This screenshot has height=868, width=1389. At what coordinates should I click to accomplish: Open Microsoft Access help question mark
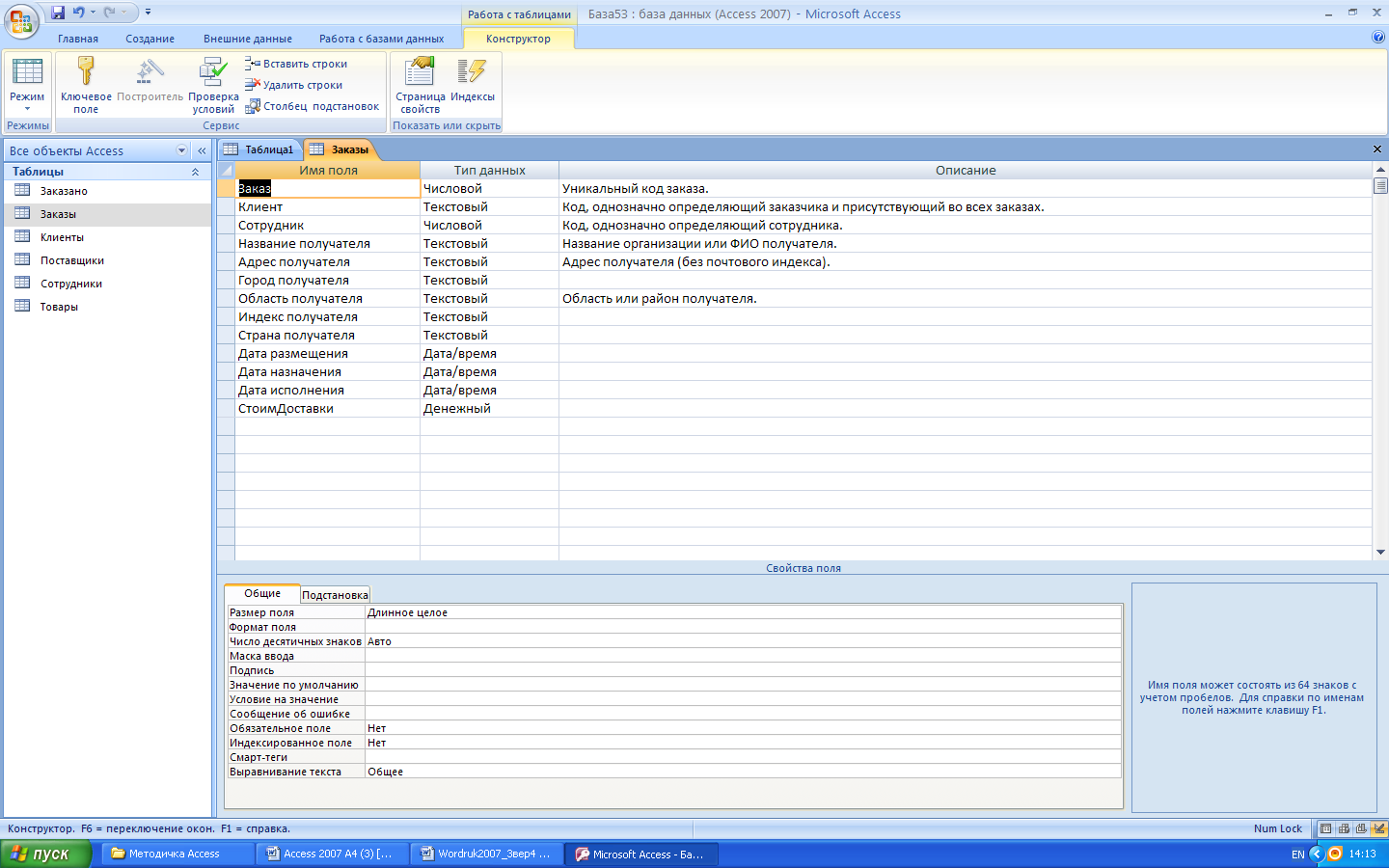[x=1378, y=37]
